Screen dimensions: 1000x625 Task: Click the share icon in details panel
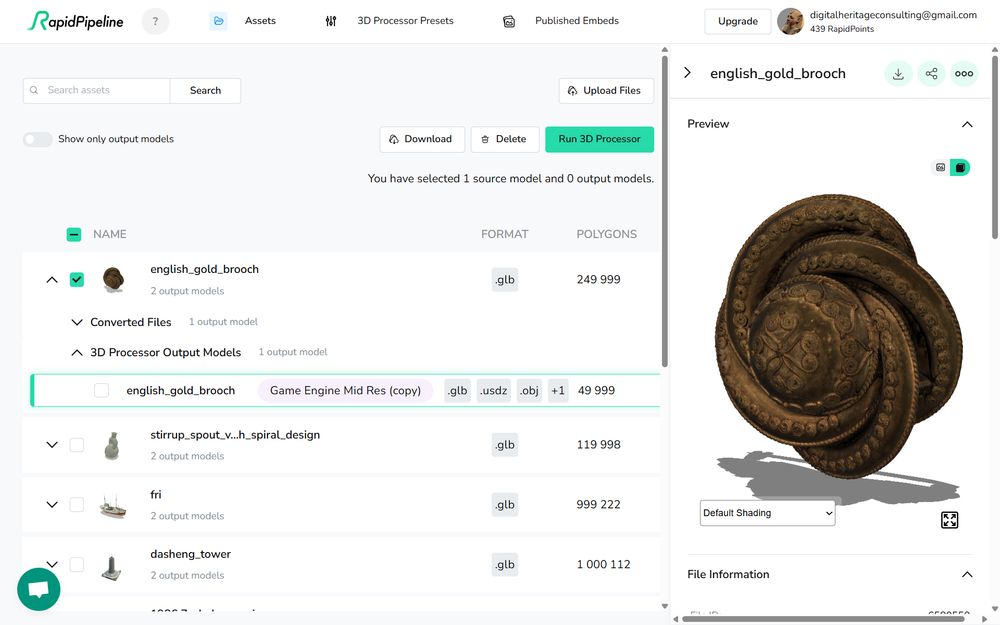931,74
